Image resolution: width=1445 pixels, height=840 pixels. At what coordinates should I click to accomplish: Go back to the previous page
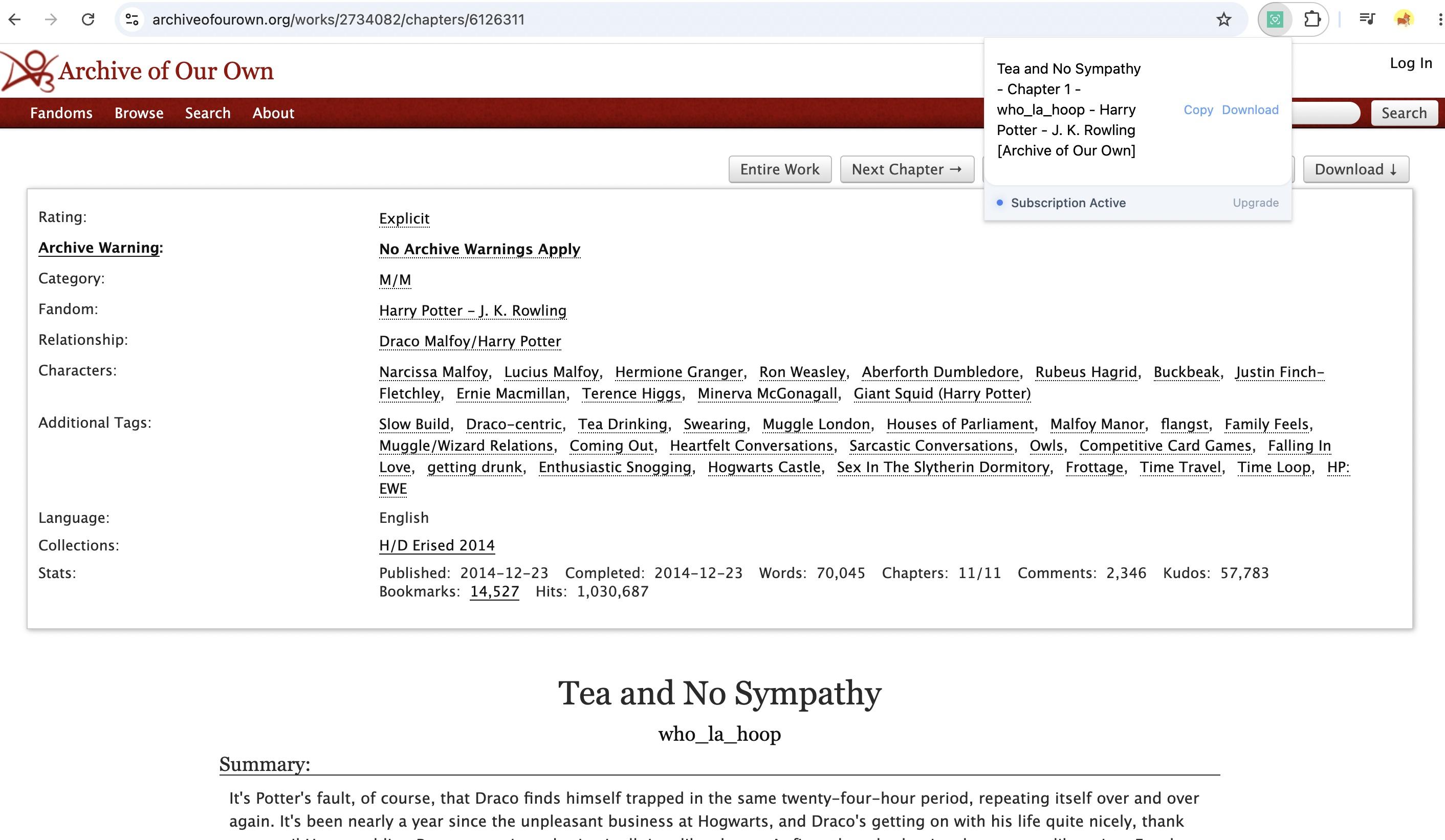pyautogui.click(x=15, y=19)
